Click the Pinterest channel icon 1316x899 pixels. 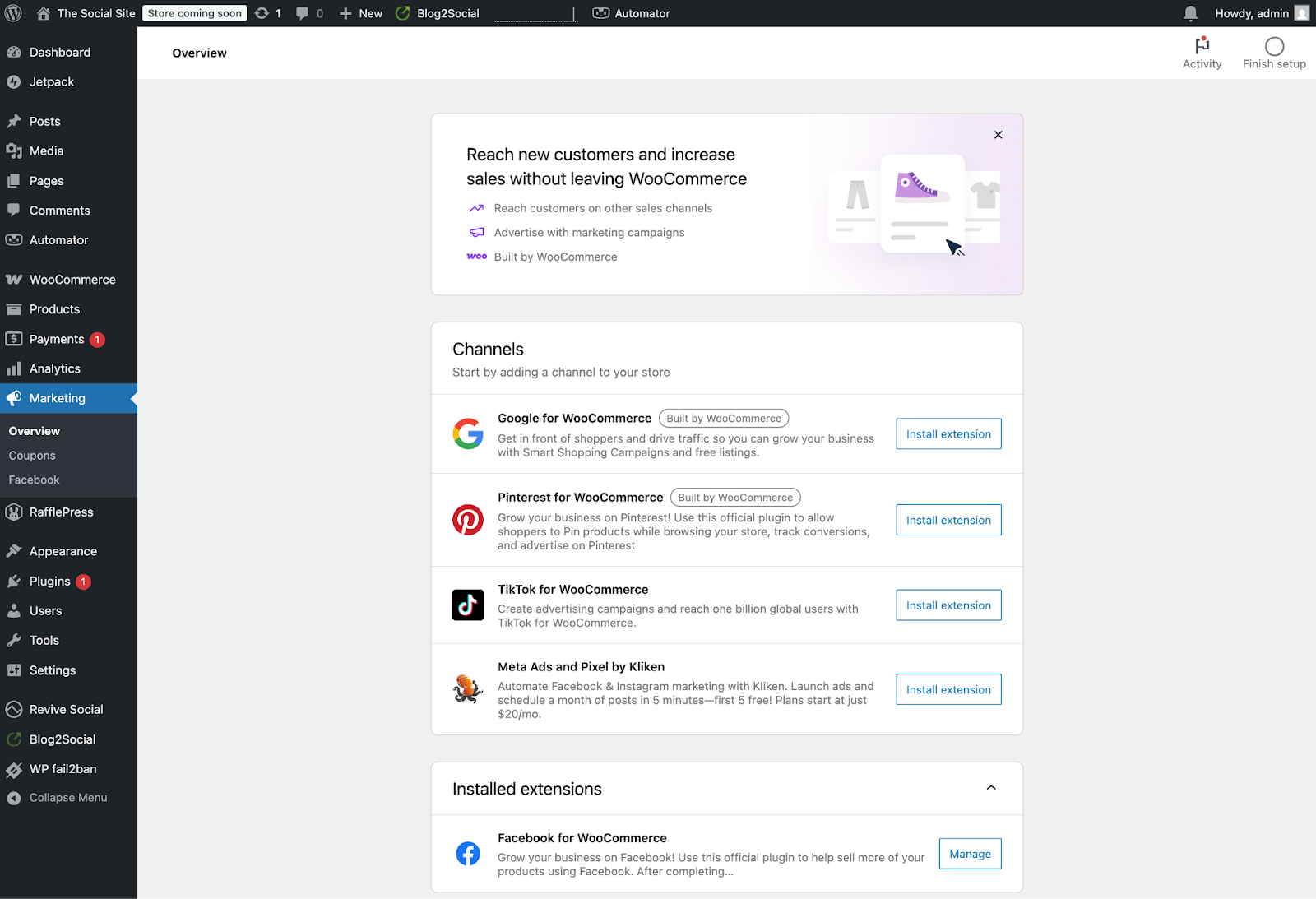tap(468, 519)
